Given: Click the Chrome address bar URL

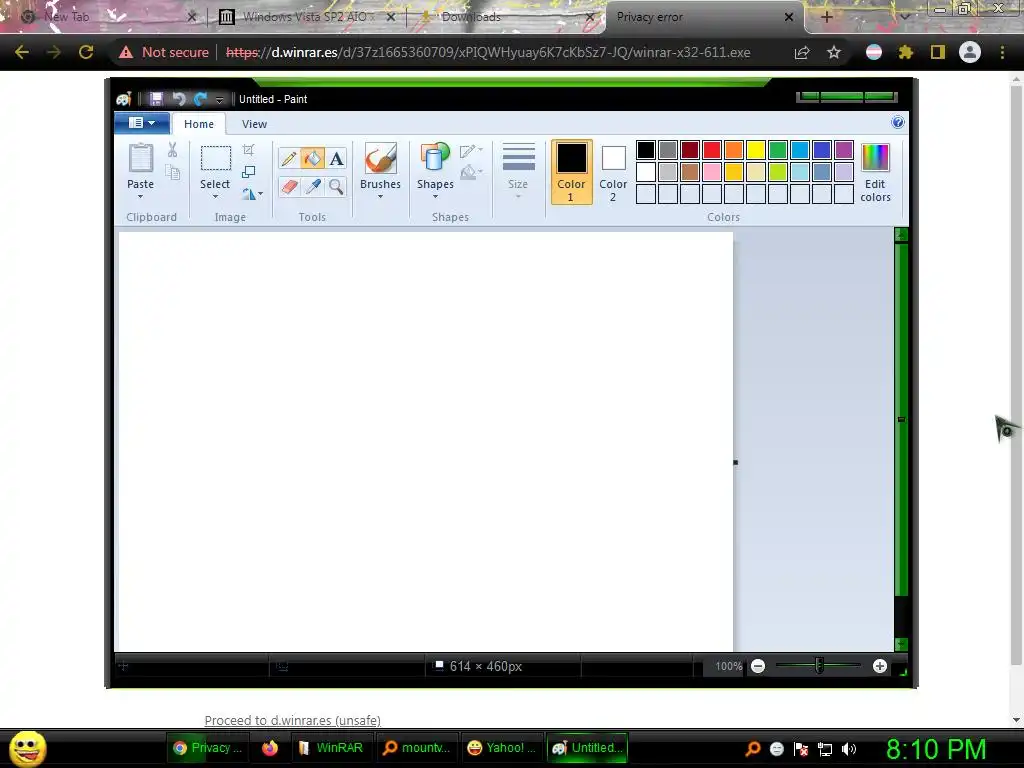Looking at the screenshot, I should [x=488, y=52].
